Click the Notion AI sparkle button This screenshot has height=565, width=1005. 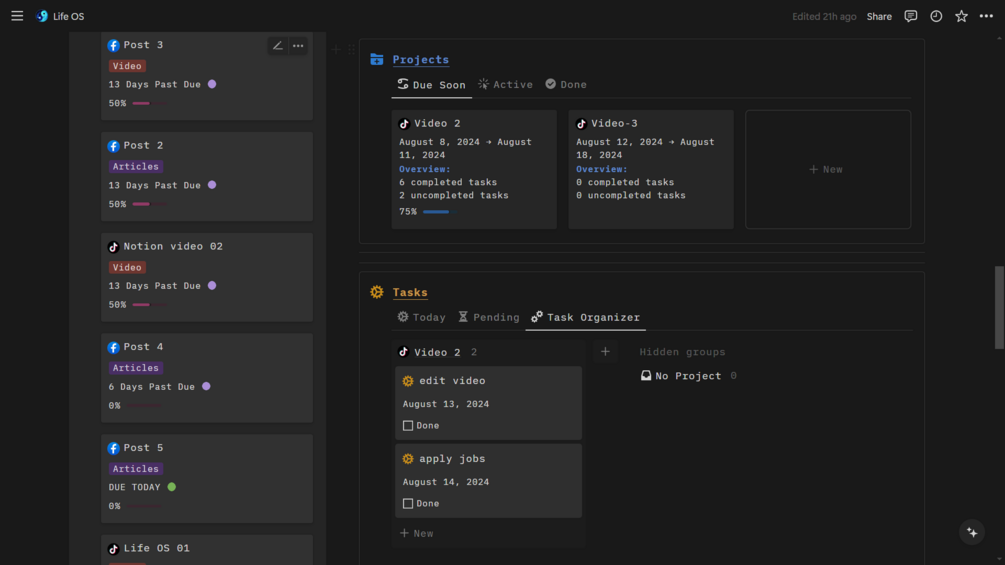[x=972, y=533]
